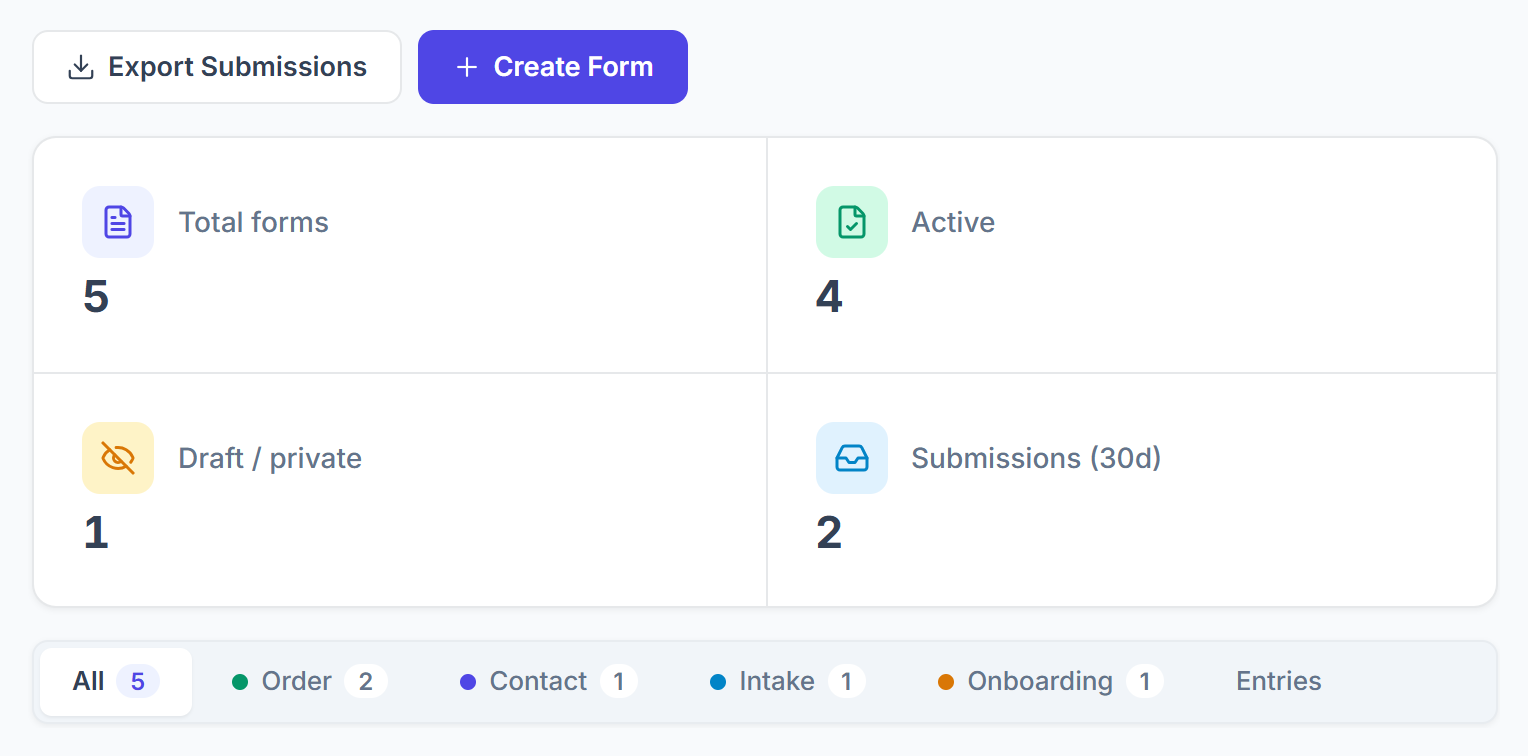Click the orange dot on the Onboarding tab
The width and height of the screenshot is (1528, 756).
946,682
